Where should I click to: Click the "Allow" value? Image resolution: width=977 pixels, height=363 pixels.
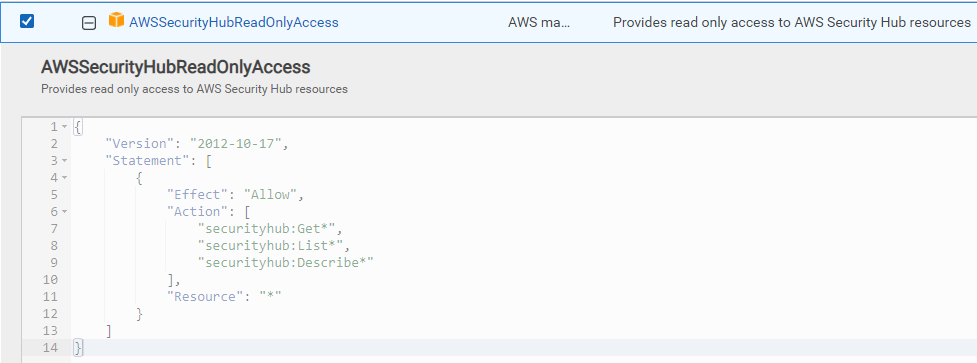[x=270, y=195]
